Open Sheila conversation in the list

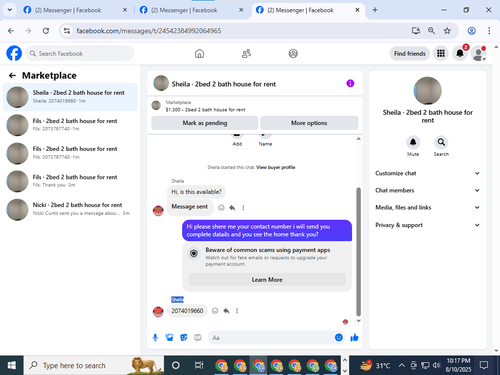(x=70, y=97)
